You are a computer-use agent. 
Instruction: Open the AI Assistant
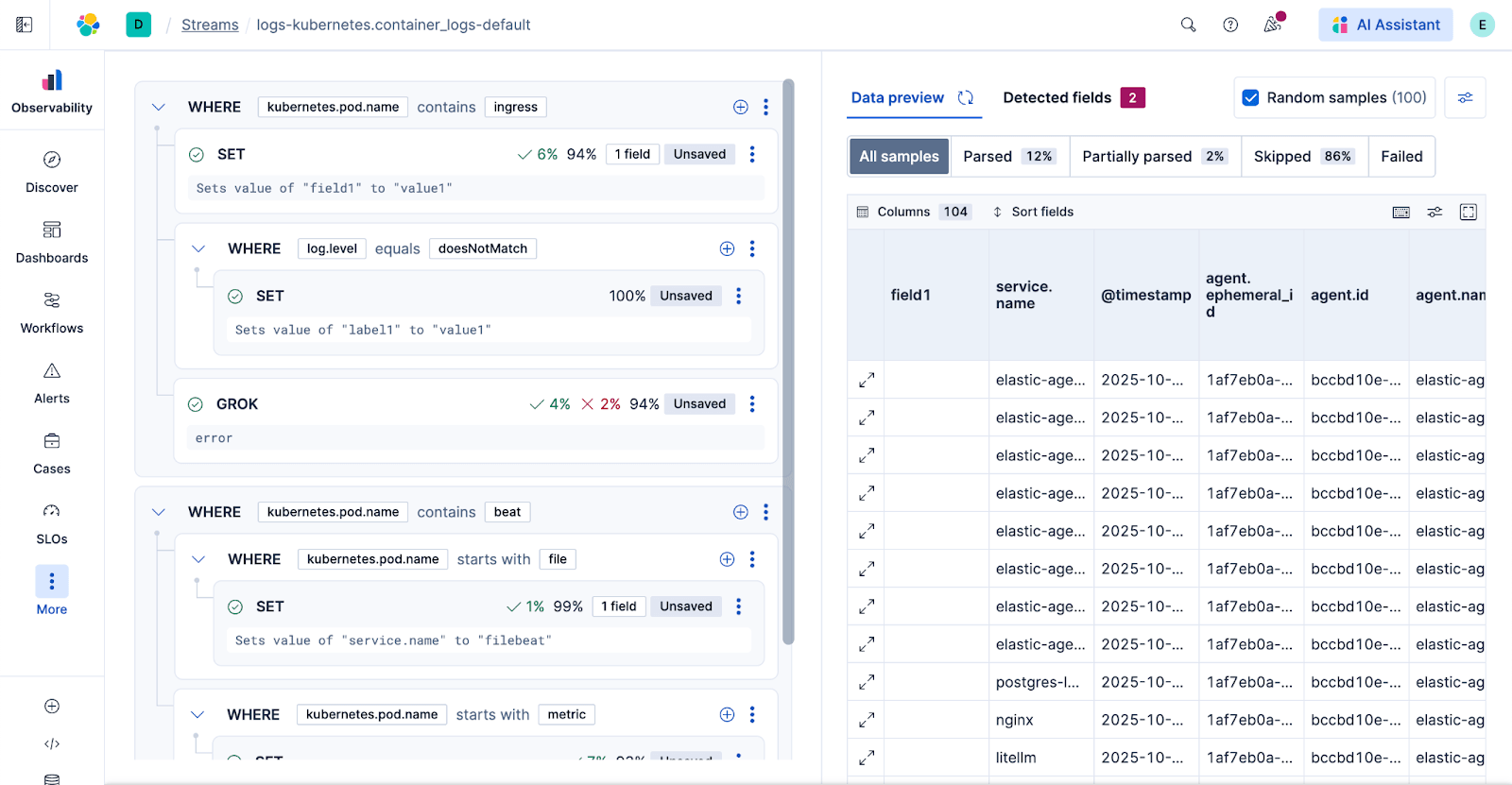(1386, 25)
